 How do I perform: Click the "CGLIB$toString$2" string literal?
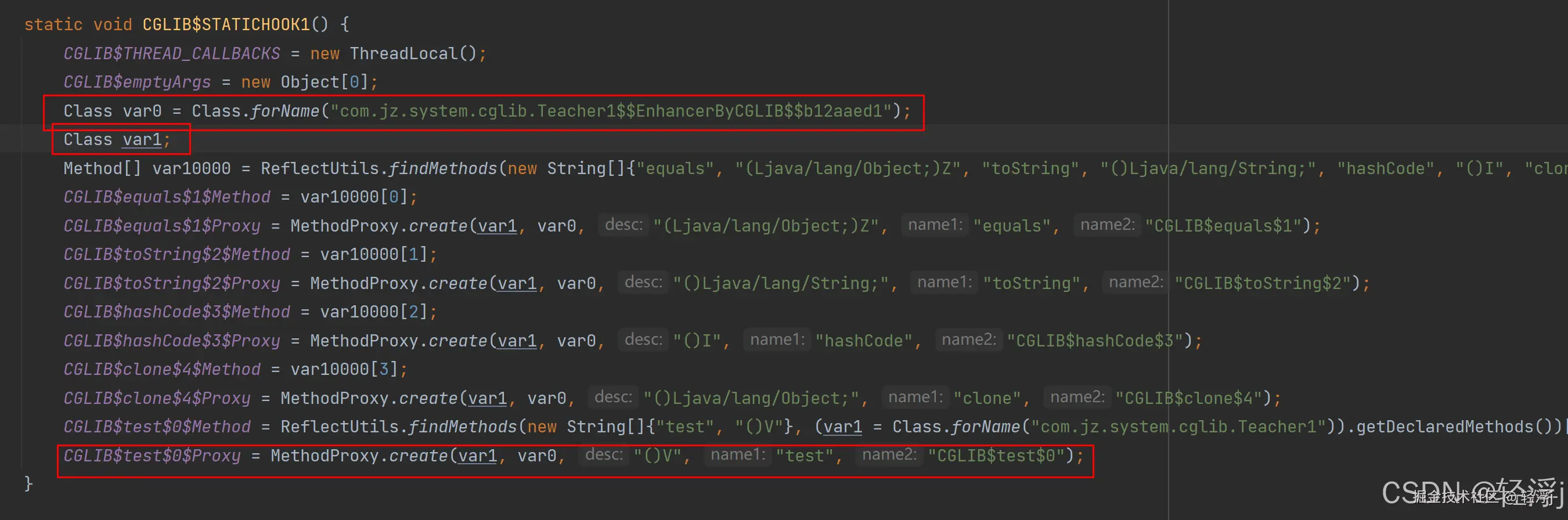(1263, 283)
